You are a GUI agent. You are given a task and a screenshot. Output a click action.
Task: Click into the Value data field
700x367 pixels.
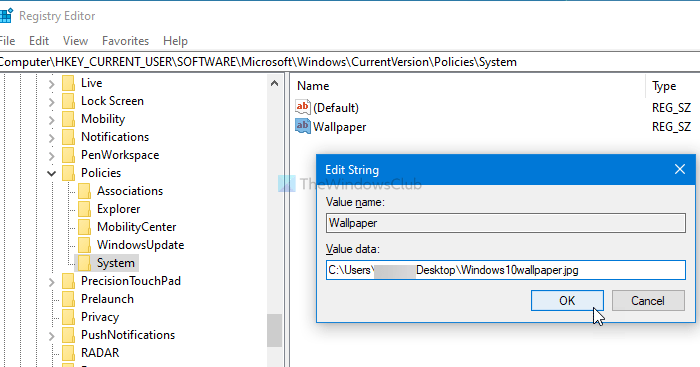[505, 270]
